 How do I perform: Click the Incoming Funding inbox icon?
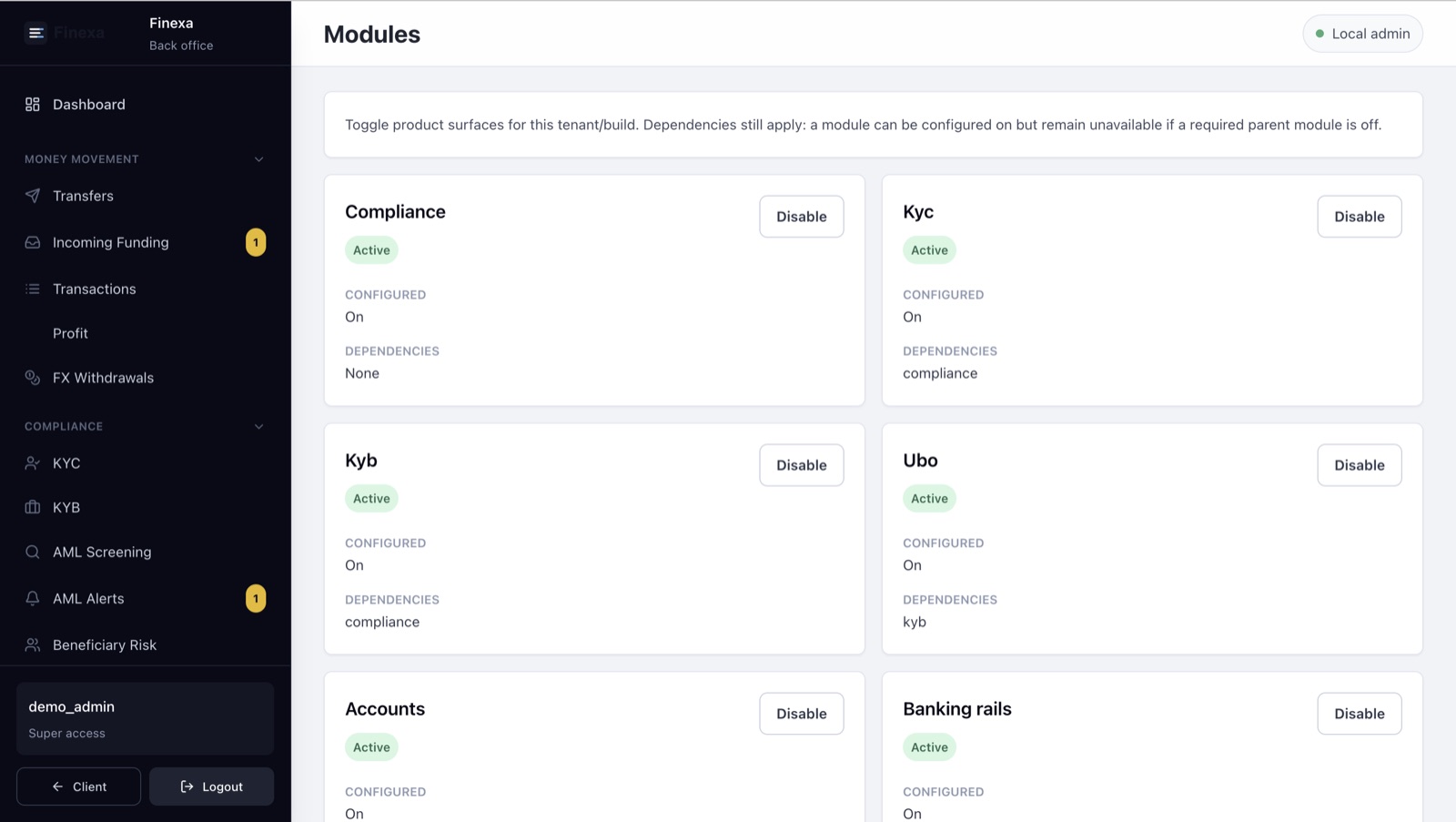coord(33,242)
